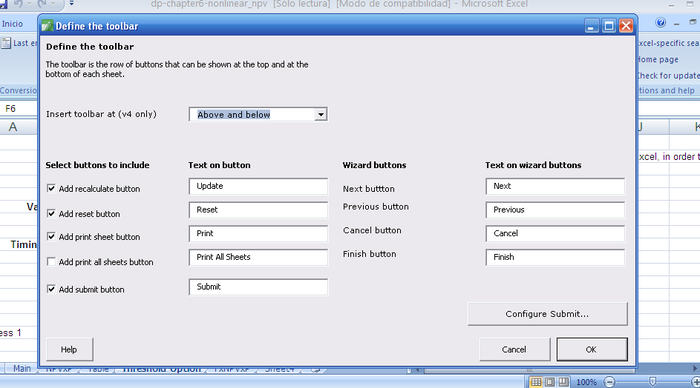Click the Next wizard text field
700x388 pixels.
(555, 186)
